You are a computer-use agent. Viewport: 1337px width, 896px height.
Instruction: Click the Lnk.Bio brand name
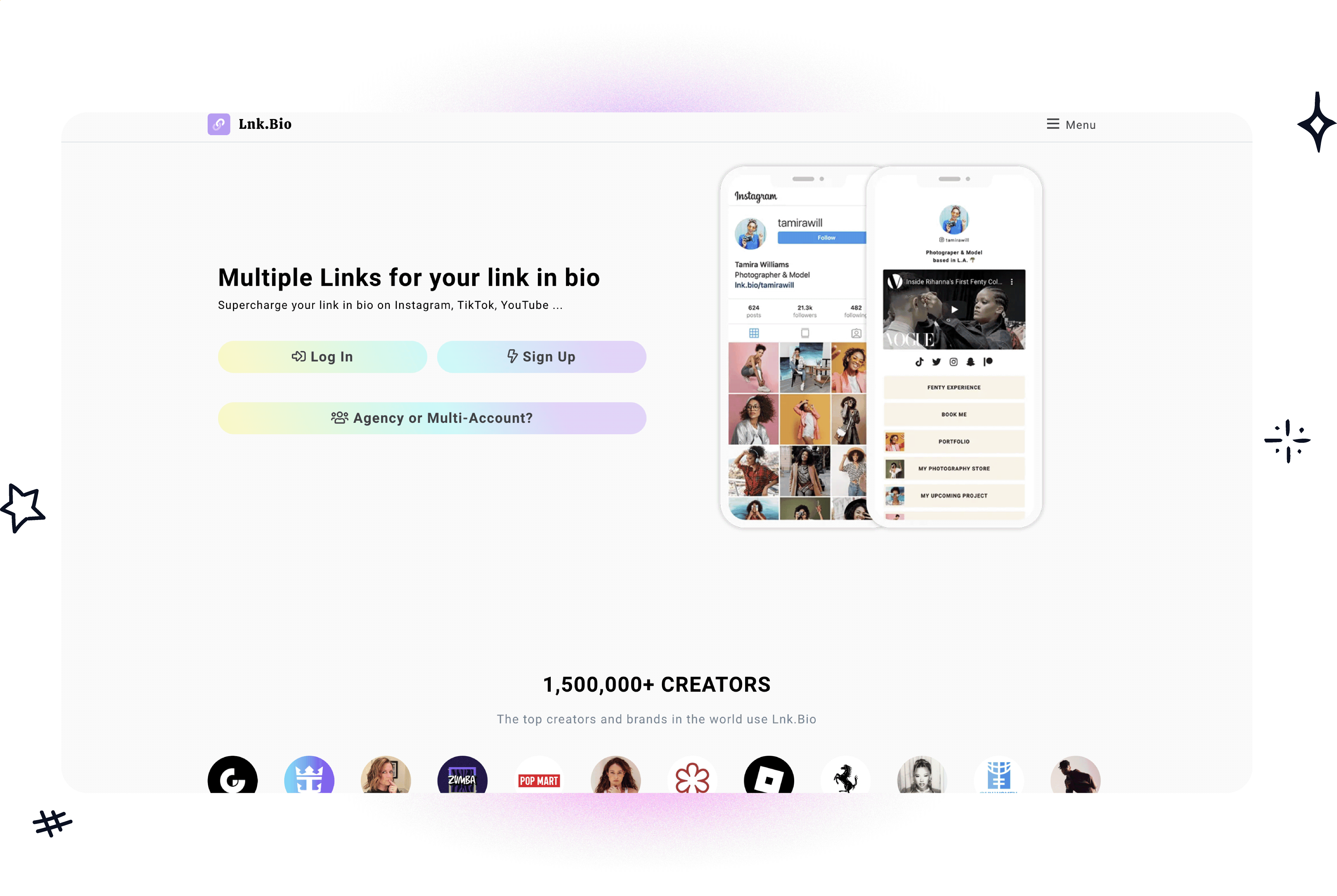[265, 124]
